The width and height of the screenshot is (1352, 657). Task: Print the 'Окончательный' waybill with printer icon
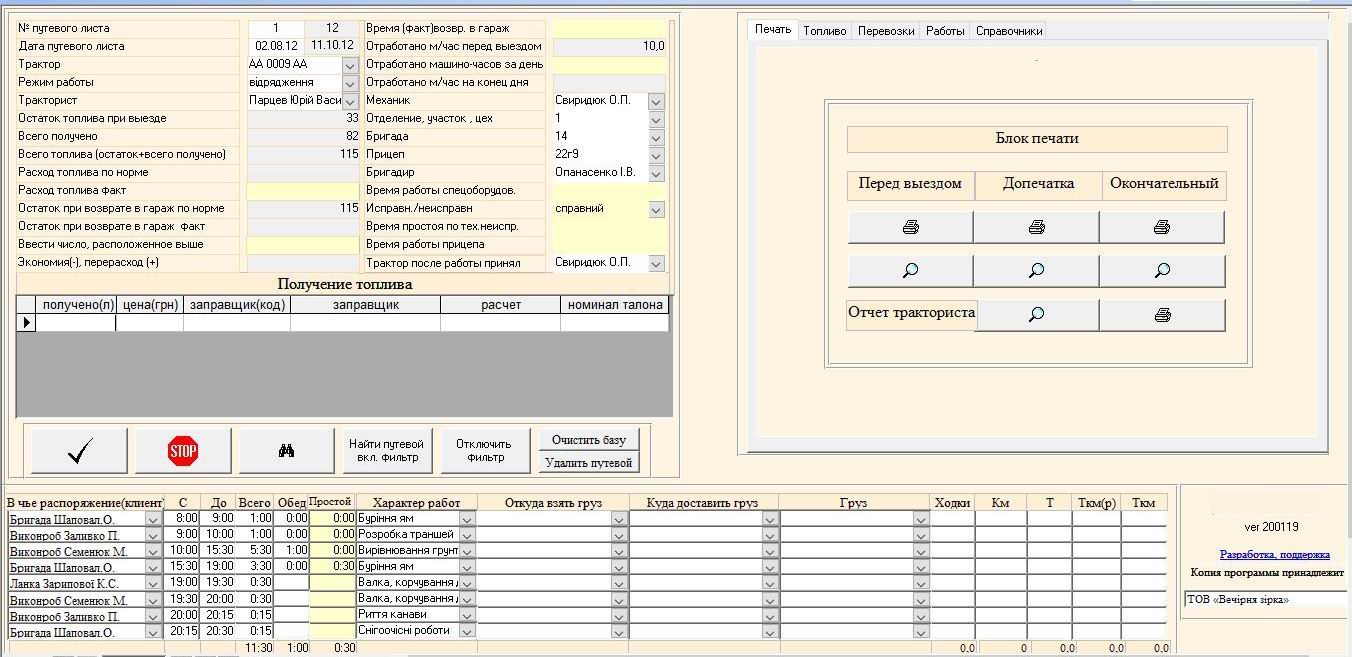[1162, 228]
